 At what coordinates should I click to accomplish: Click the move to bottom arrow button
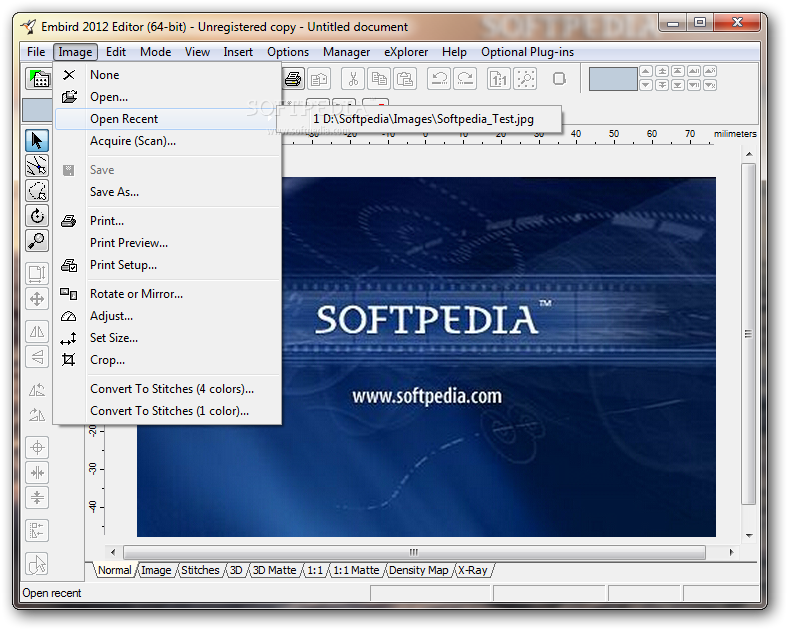coord(678,85)
